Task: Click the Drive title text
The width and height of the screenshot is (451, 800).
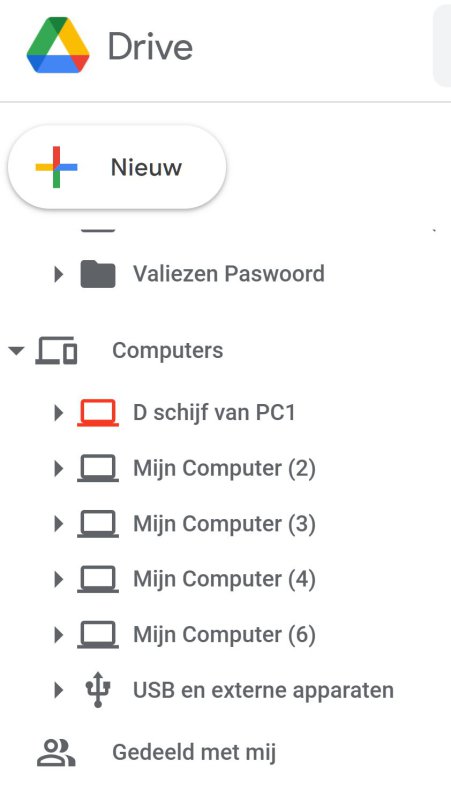Action: point(150,46)
